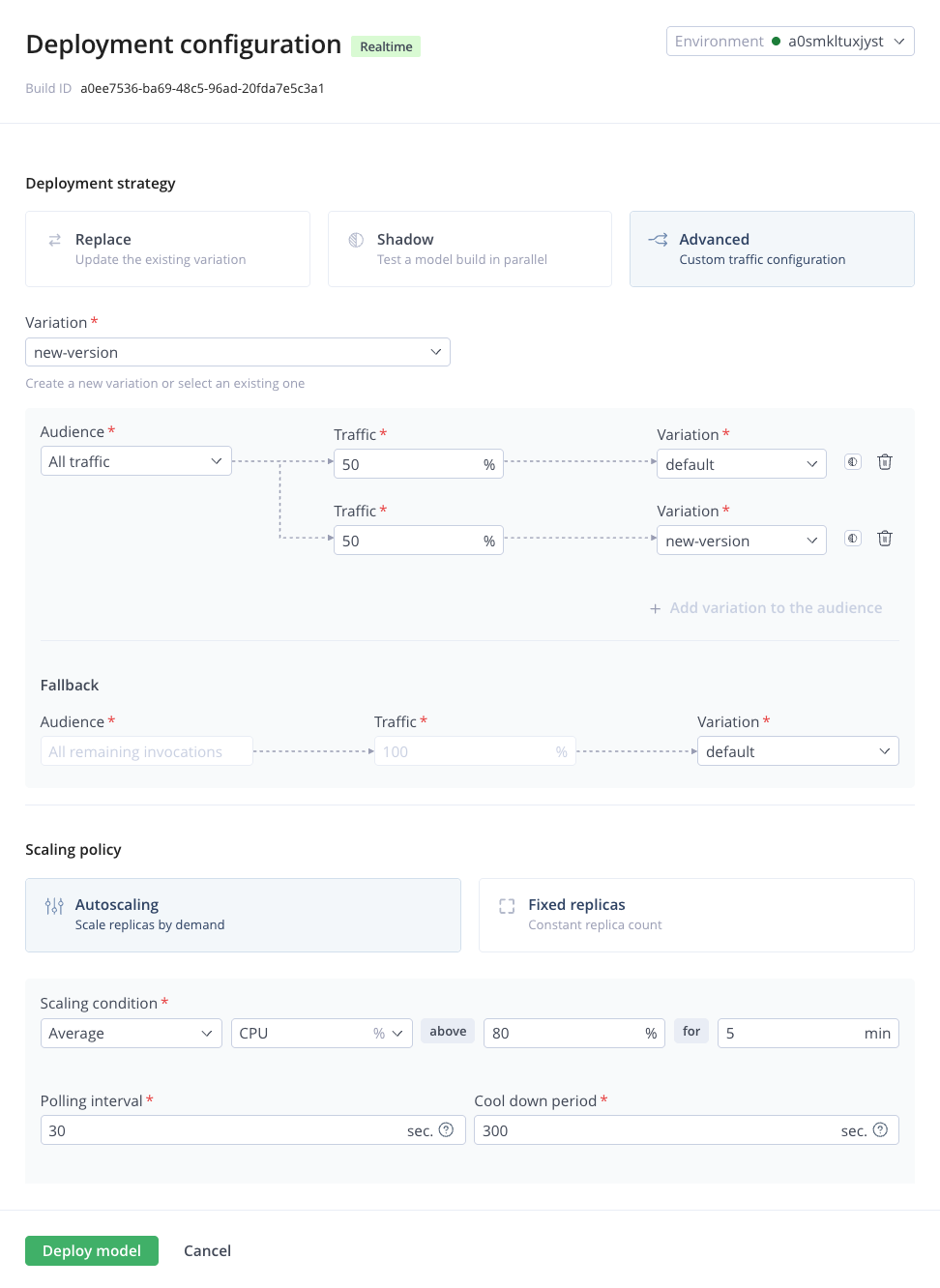Open the Average scaling condition dropdown
The width and height of the screenshot is (940, 1288).
(x=131, y=1033)
